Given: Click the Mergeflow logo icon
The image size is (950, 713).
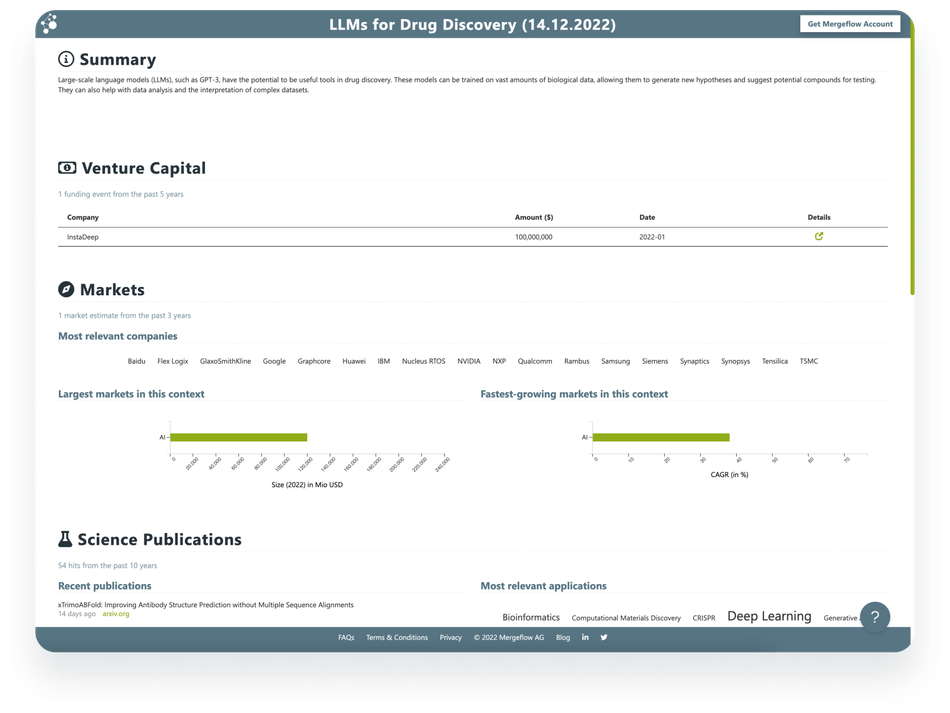Looking at the screenshot, I should pyautogui.click(x=49, y=24).
